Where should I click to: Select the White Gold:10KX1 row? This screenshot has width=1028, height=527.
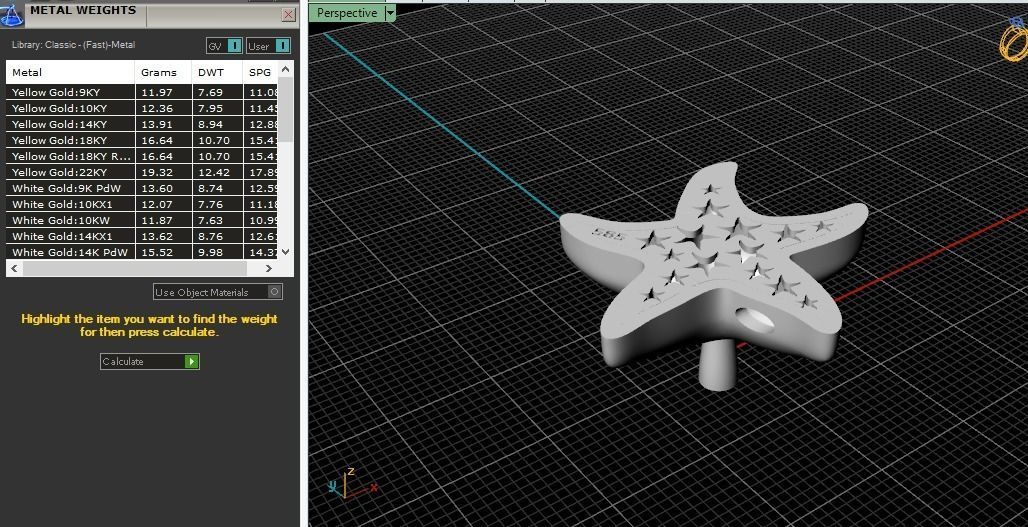pyautogui.click(x=142, y=205)
